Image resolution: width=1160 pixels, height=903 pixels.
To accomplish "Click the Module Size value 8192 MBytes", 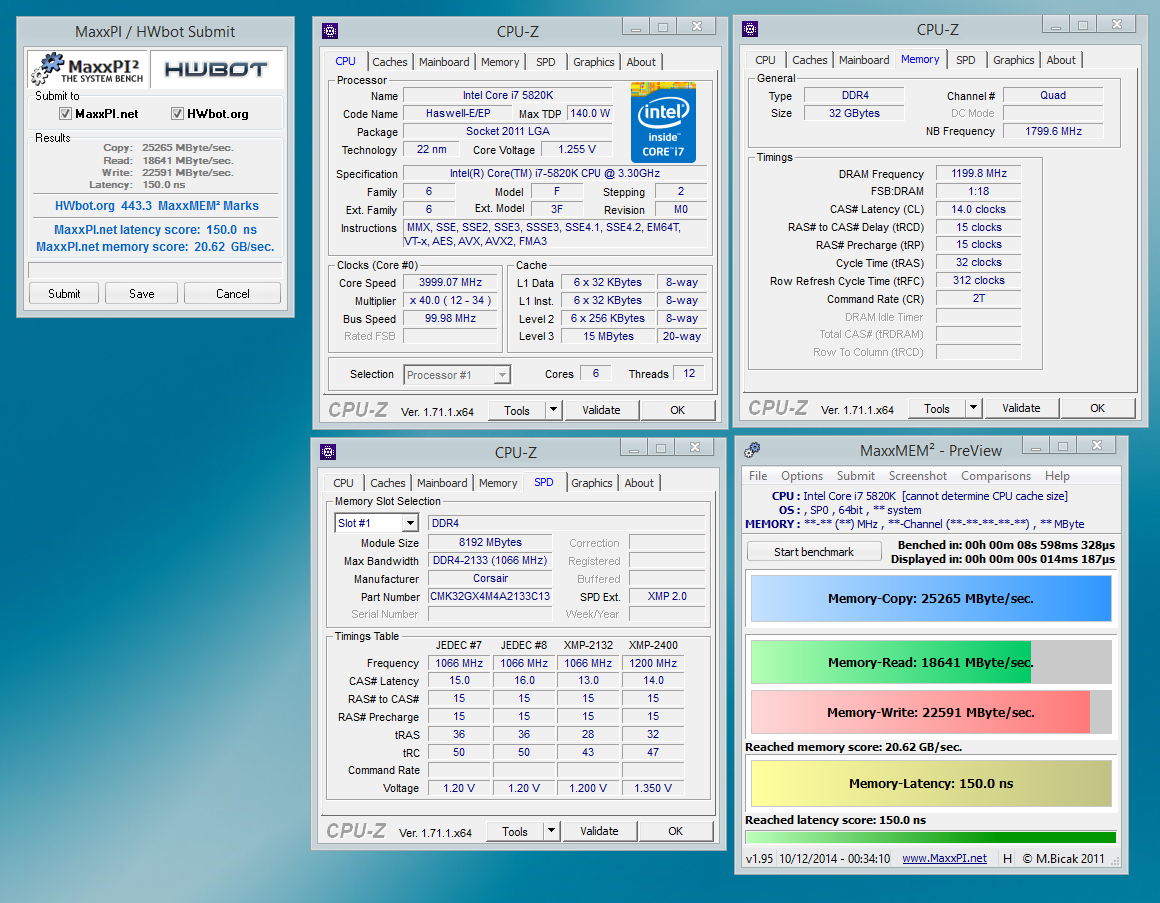I will (x=490, y=542).
